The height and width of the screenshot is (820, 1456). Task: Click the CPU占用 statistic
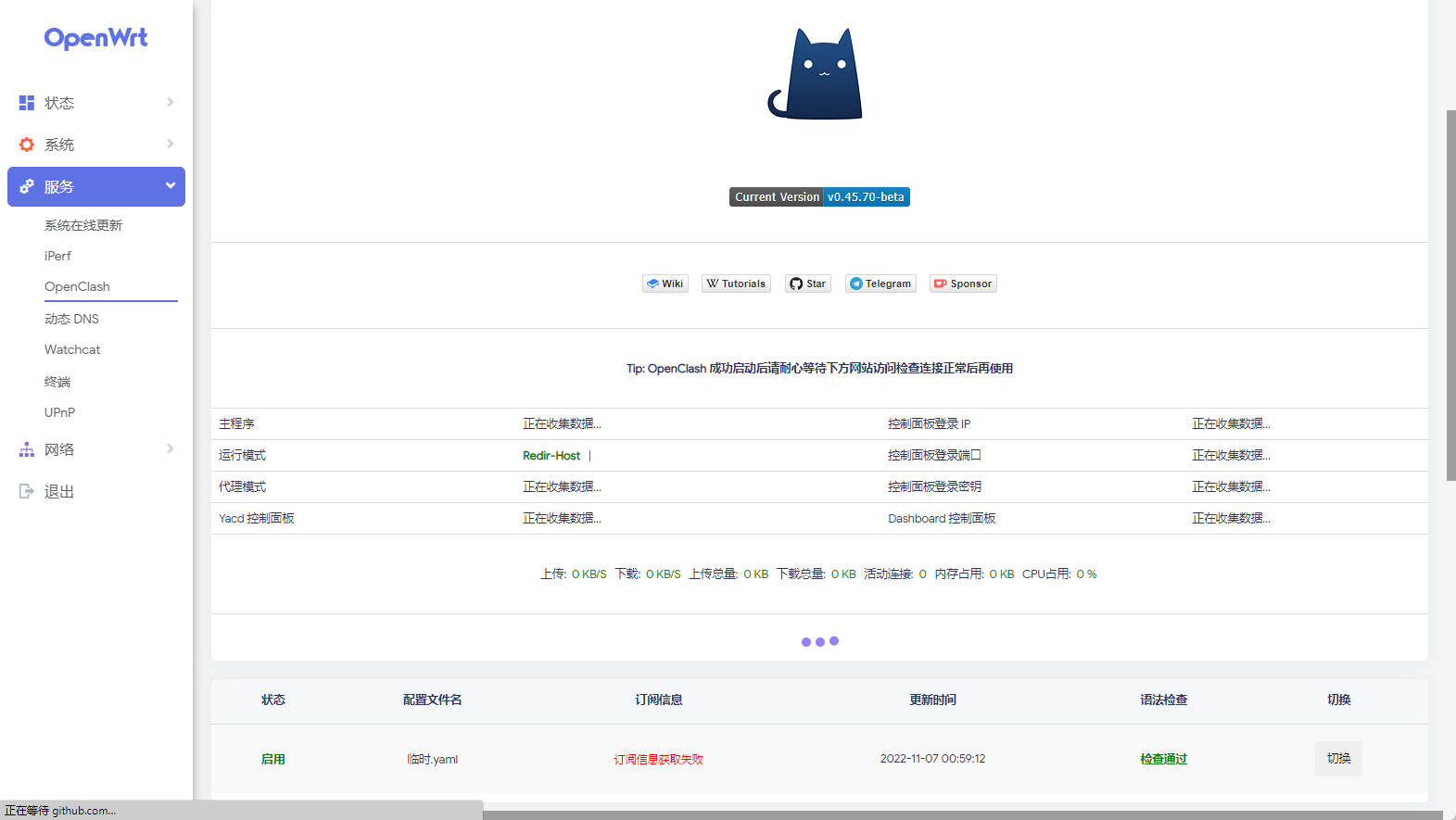[x=1059, y=574]
